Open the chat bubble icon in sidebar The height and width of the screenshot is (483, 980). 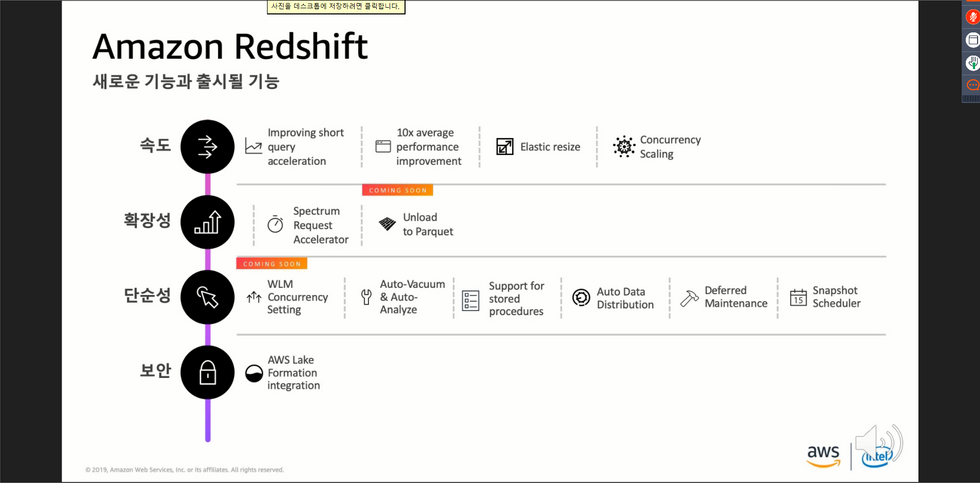(973, 85)
